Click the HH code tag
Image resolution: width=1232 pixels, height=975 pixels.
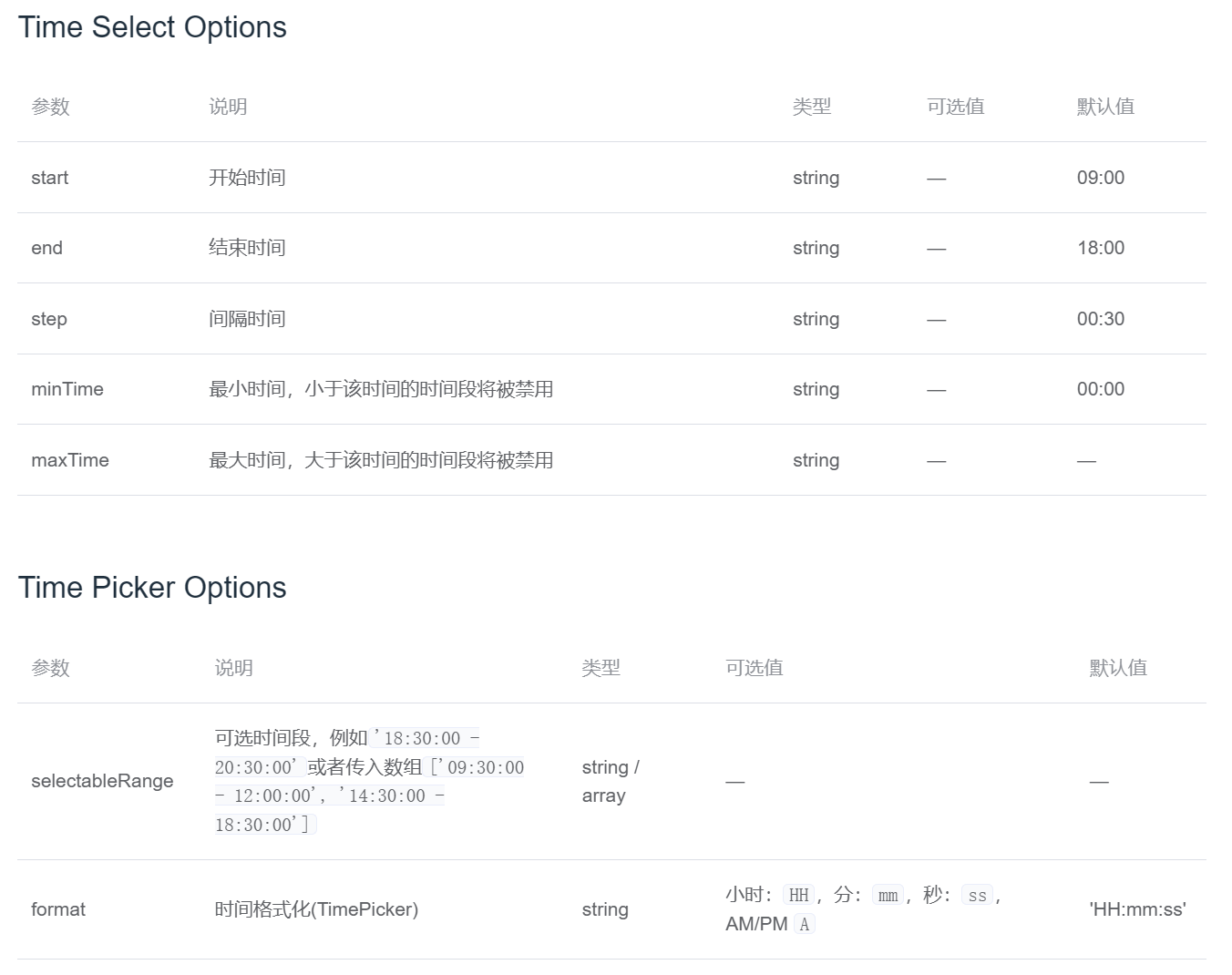click(x=798, y=895)
